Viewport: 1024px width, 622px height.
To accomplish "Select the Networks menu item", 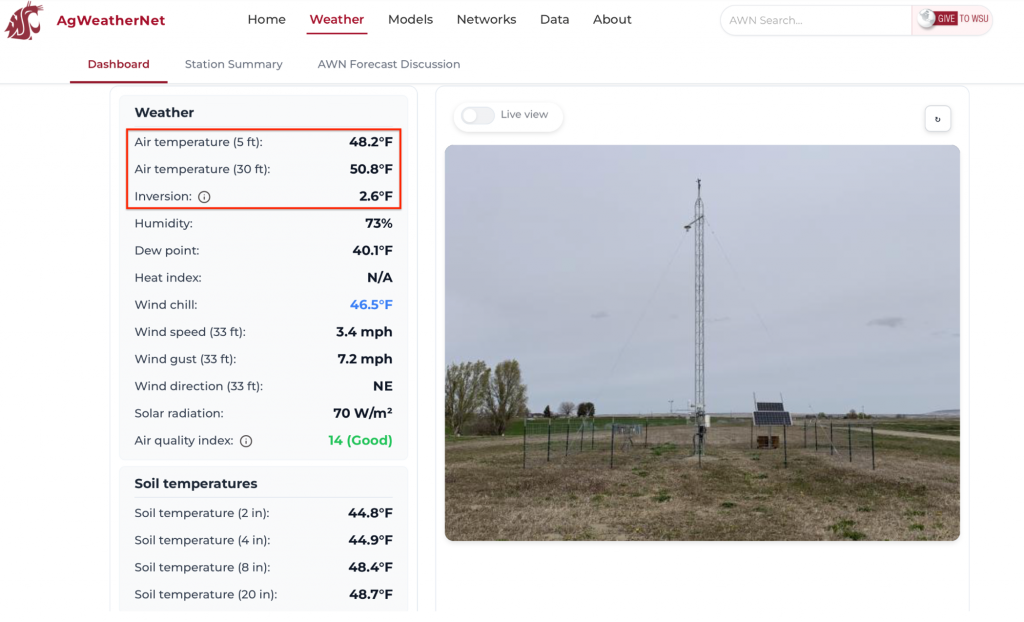I will click(486, 19).
